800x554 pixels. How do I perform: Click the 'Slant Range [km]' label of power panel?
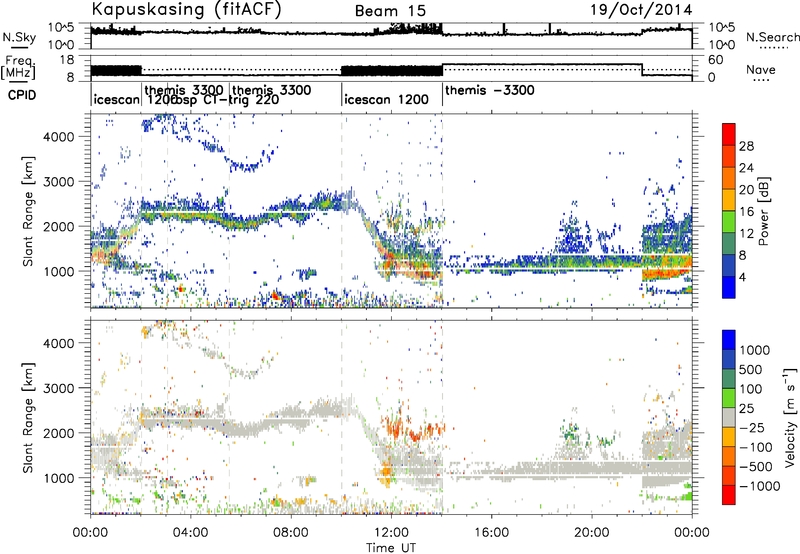point(28,211)
